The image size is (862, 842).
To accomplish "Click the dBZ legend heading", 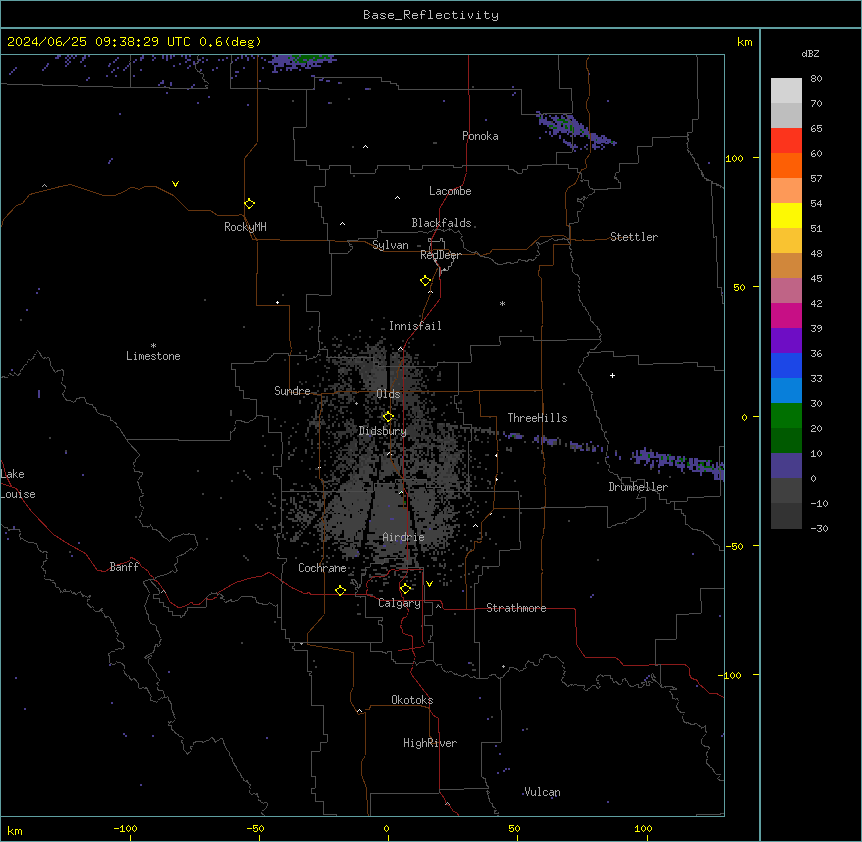I will point(810,53).
